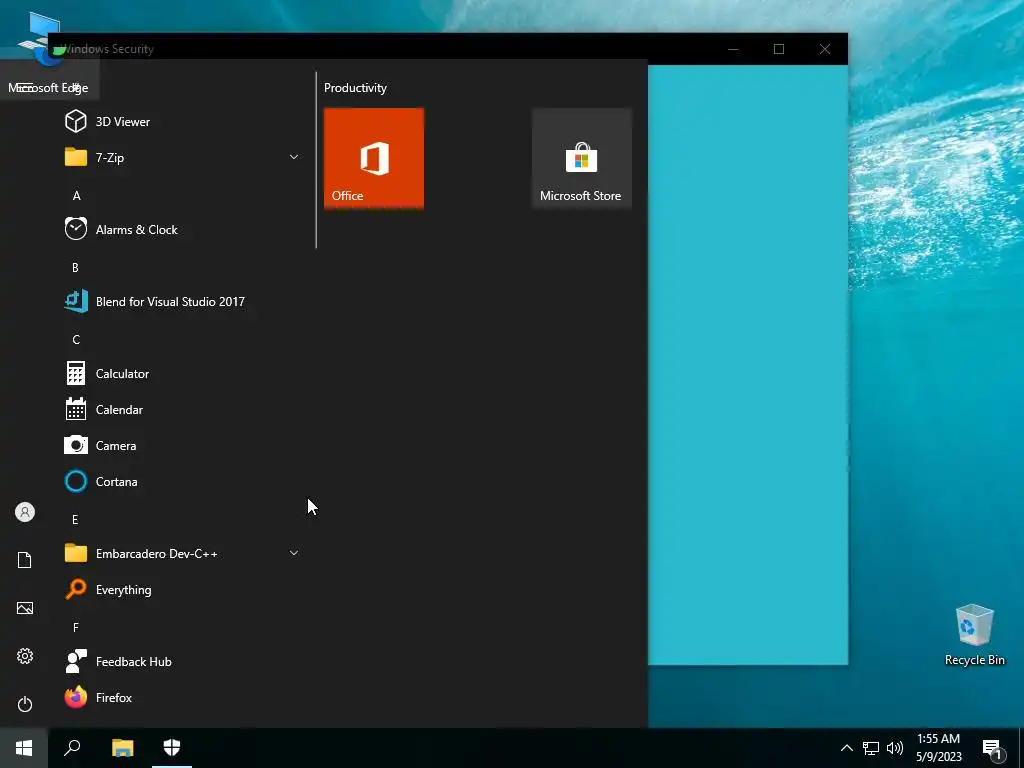Screen dimensions: 1024x768
Task: Jump to letter B section header
Action: (x=75, y=267)
